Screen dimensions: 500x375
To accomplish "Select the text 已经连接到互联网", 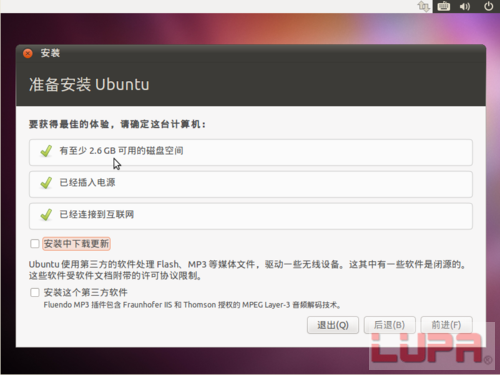I will 97,214.
